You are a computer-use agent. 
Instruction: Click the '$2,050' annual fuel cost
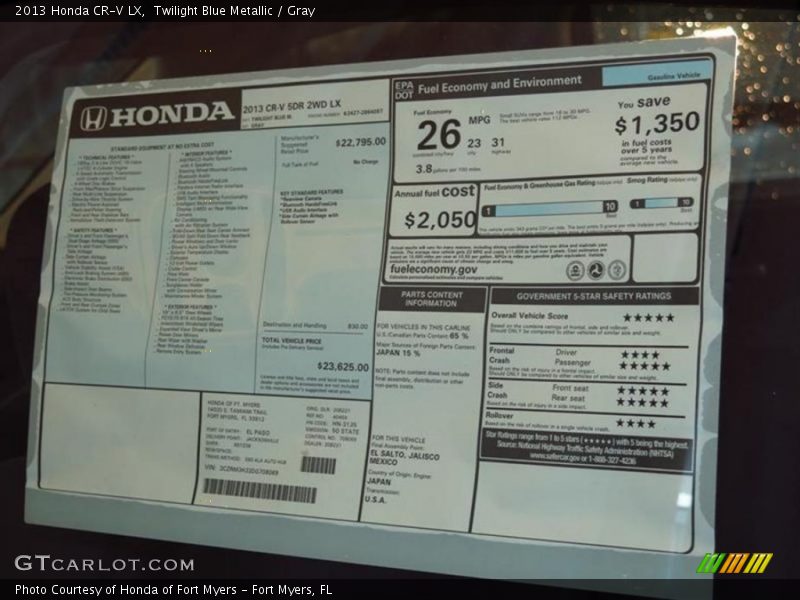coord(440,220)
